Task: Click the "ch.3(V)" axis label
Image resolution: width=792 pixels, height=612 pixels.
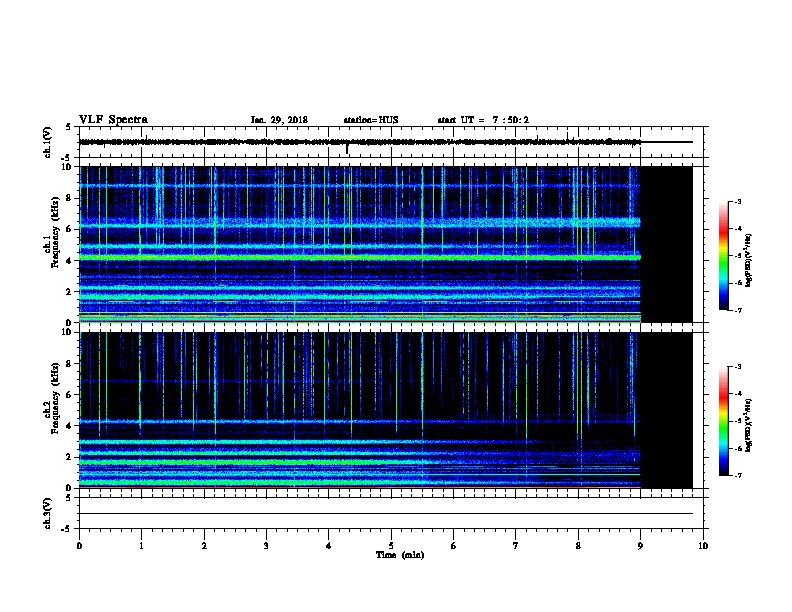Action: tap(47, 513)
